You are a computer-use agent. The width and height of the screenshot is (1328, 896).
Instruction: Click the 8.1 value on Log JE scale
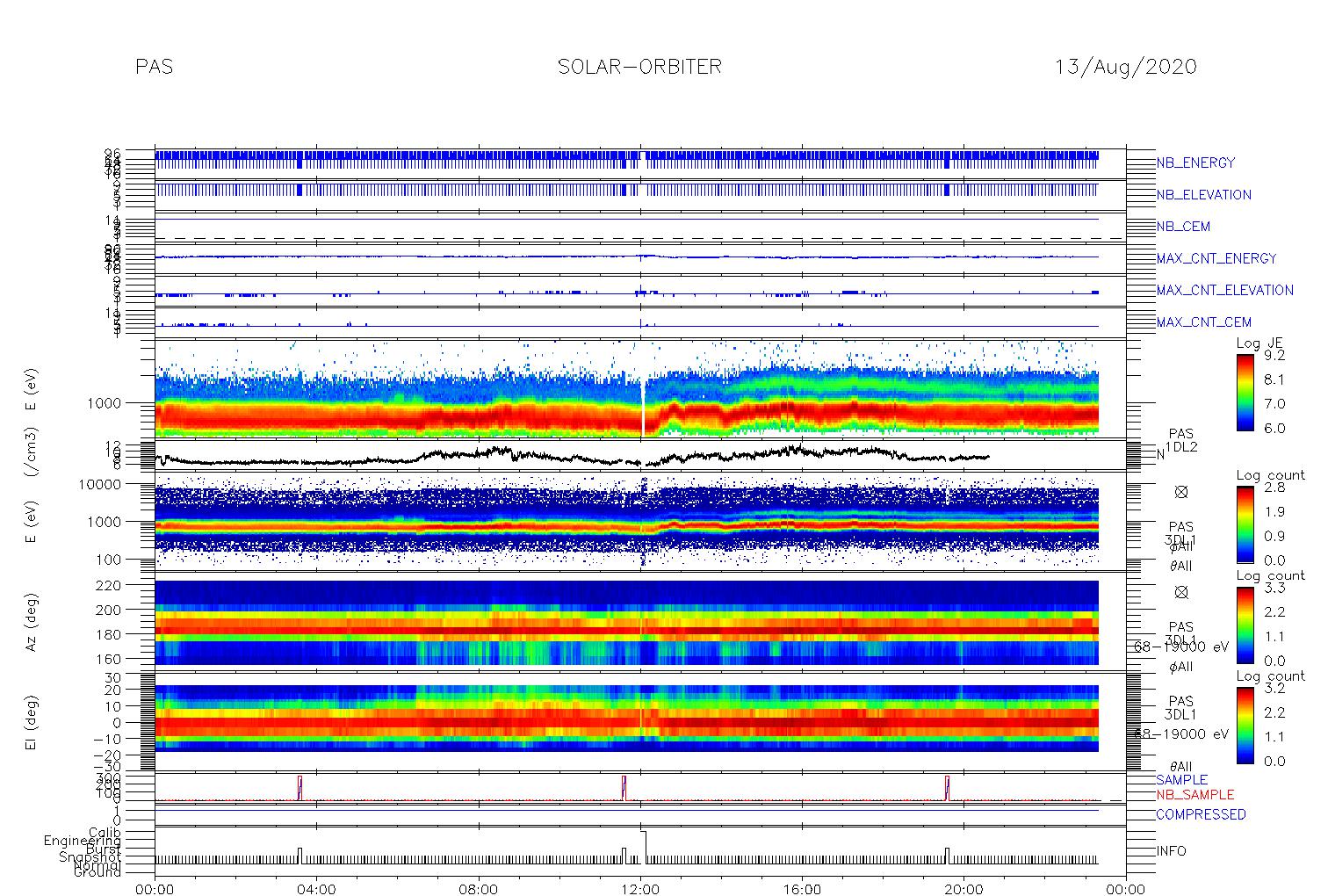tap(1274, 380)
